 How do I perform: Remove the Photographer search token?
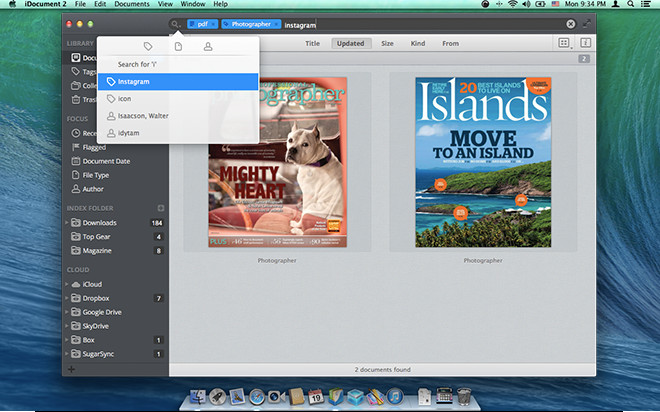(x=277, y=24)
